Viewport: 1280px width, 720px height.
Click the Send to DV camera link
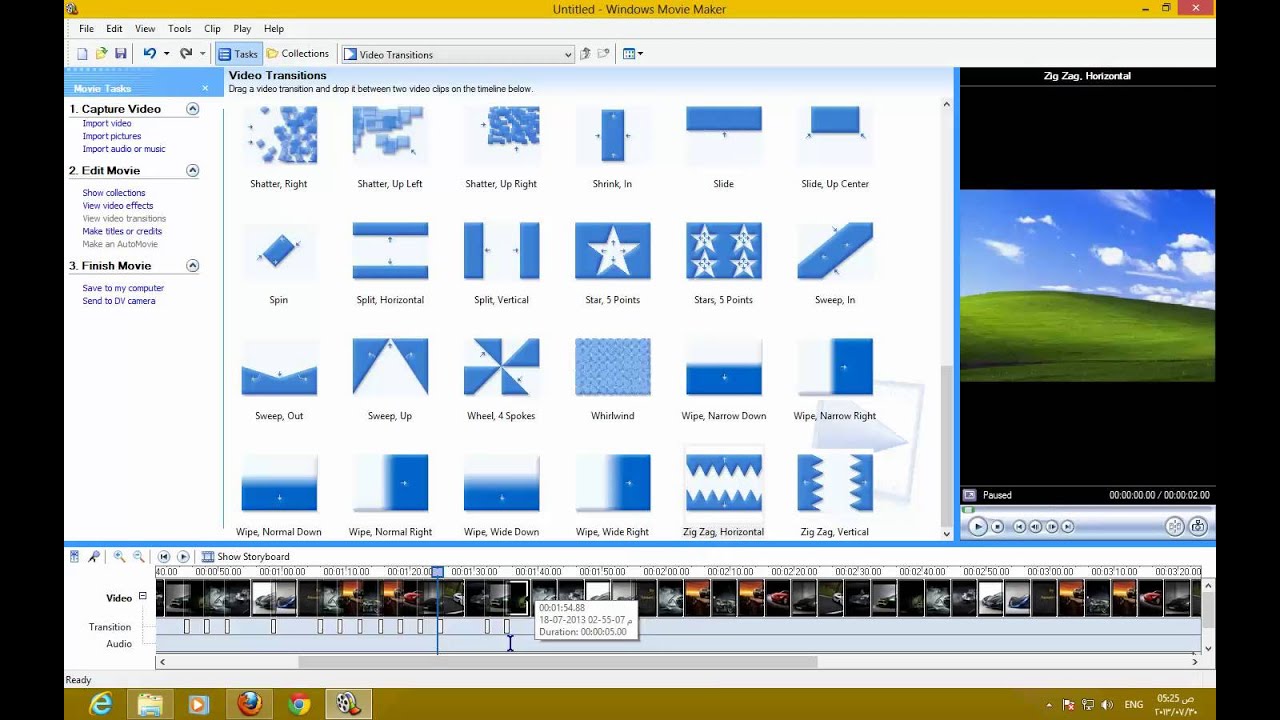(x=119, y=301)
